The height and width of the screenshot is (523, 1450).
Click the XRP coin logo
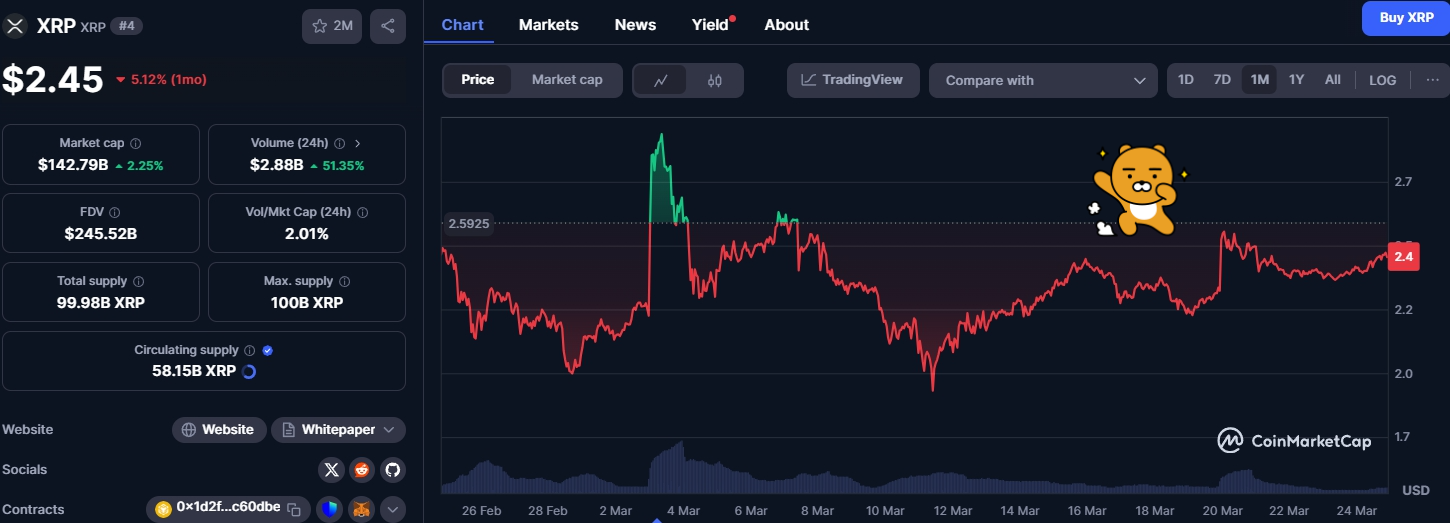click(15, 26)
